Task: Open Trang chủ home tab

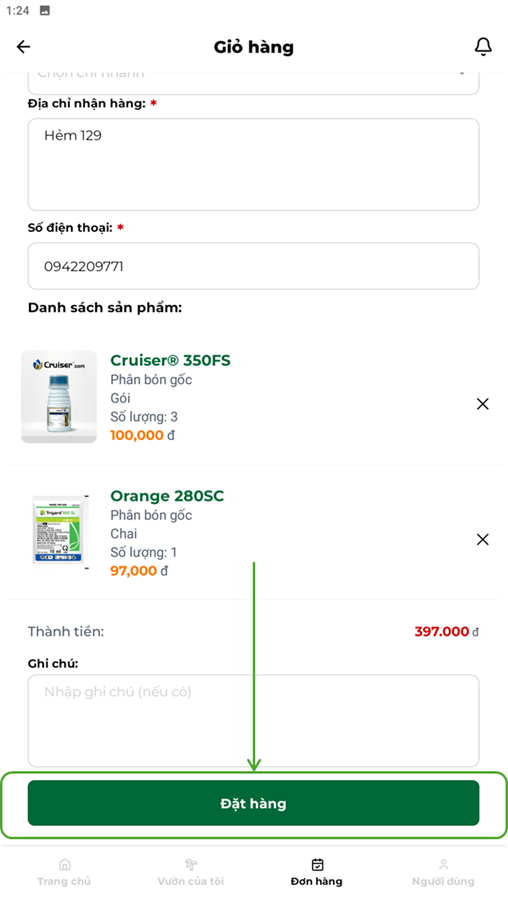Action: click(x=64, y=872)
